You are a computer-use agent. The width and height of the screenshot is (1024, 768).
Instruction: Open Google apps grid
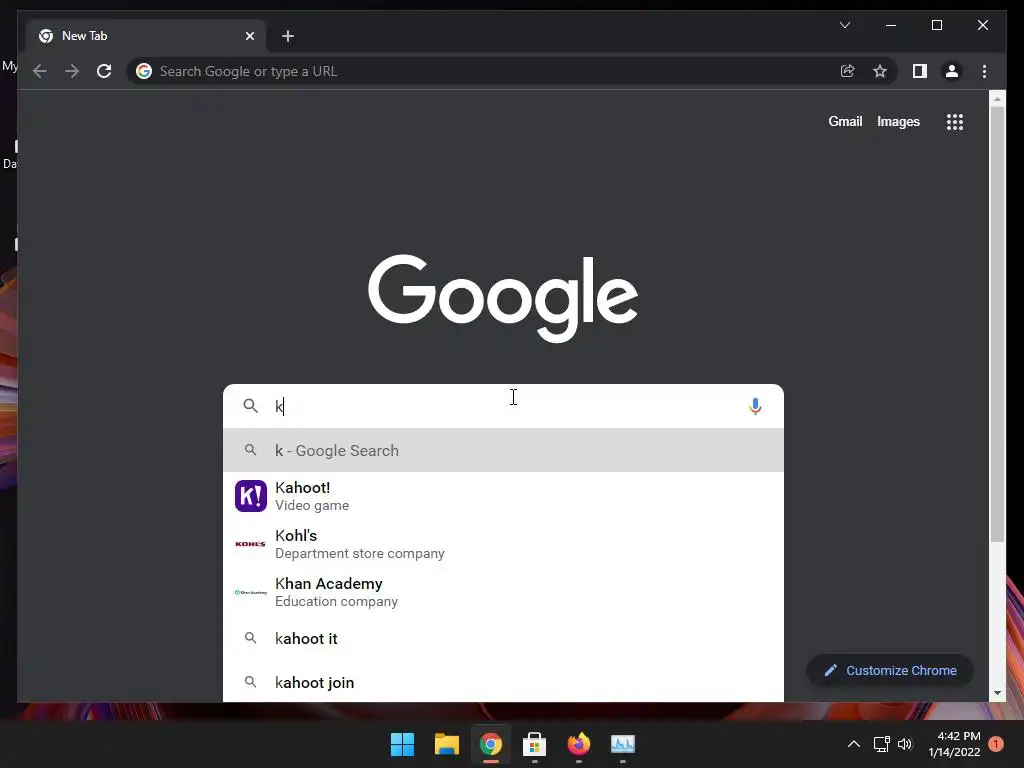955,121
